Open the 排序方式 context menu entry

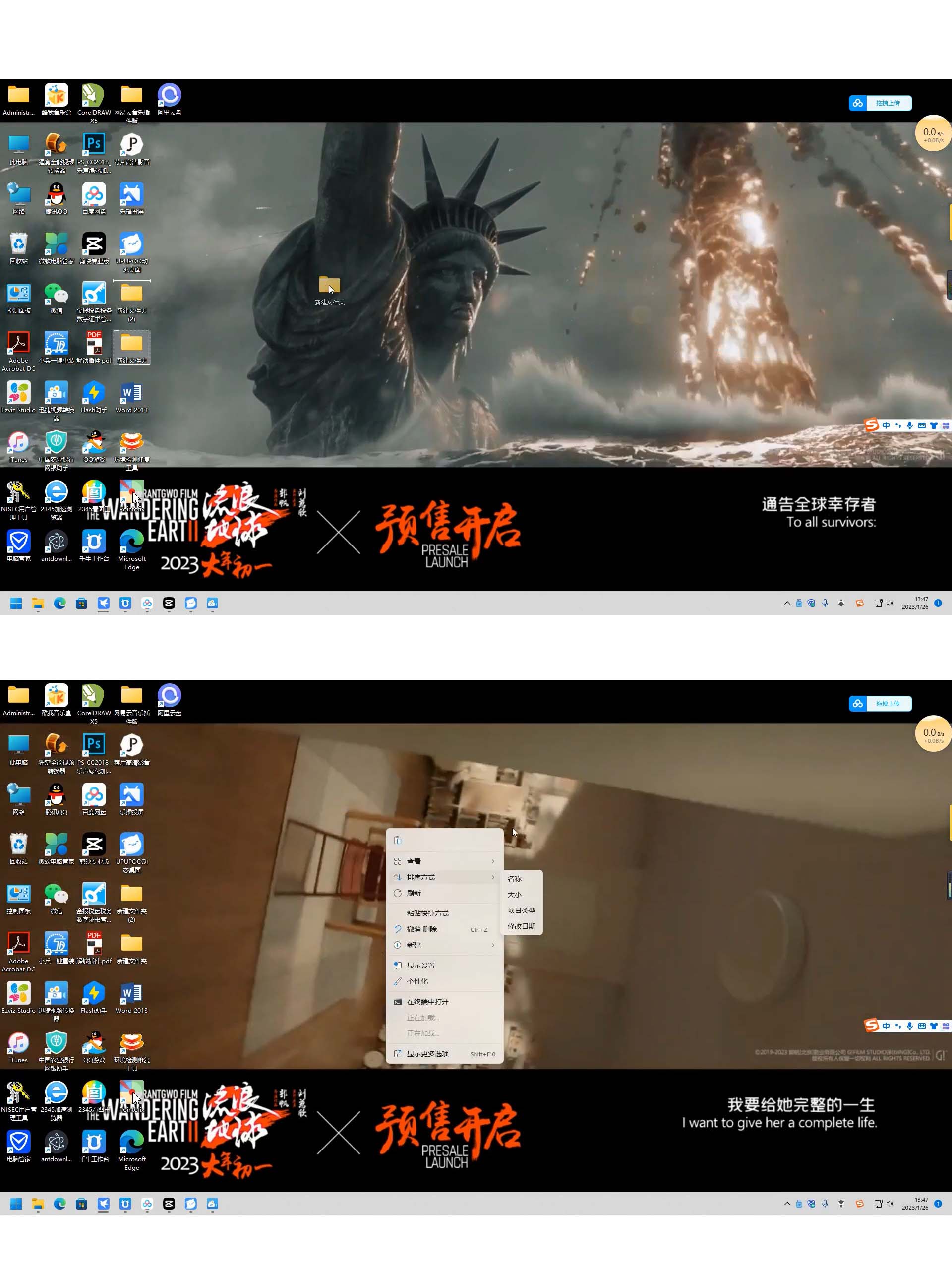tap(444, 877)
